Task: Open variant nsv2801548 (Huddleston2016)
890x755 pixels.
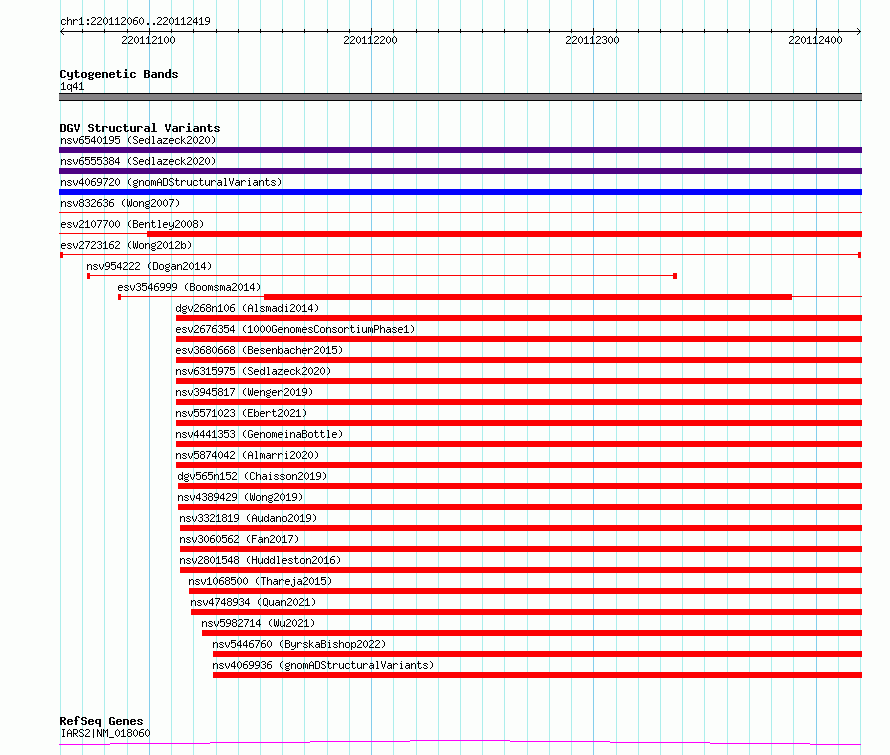Action: click(260, 560)
